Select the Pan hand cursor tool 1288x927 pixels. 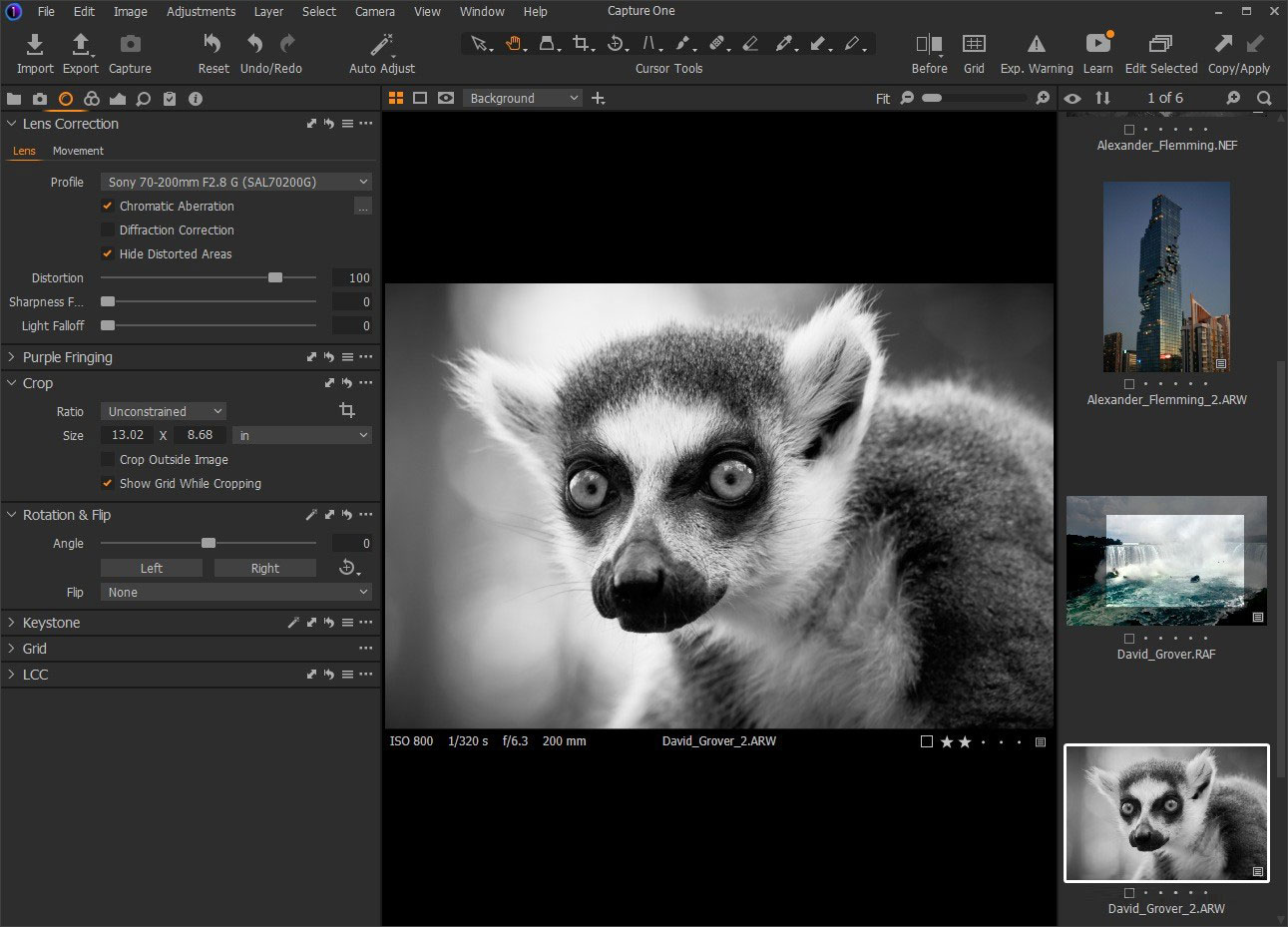pyautogui.click(x=513, y=44)
